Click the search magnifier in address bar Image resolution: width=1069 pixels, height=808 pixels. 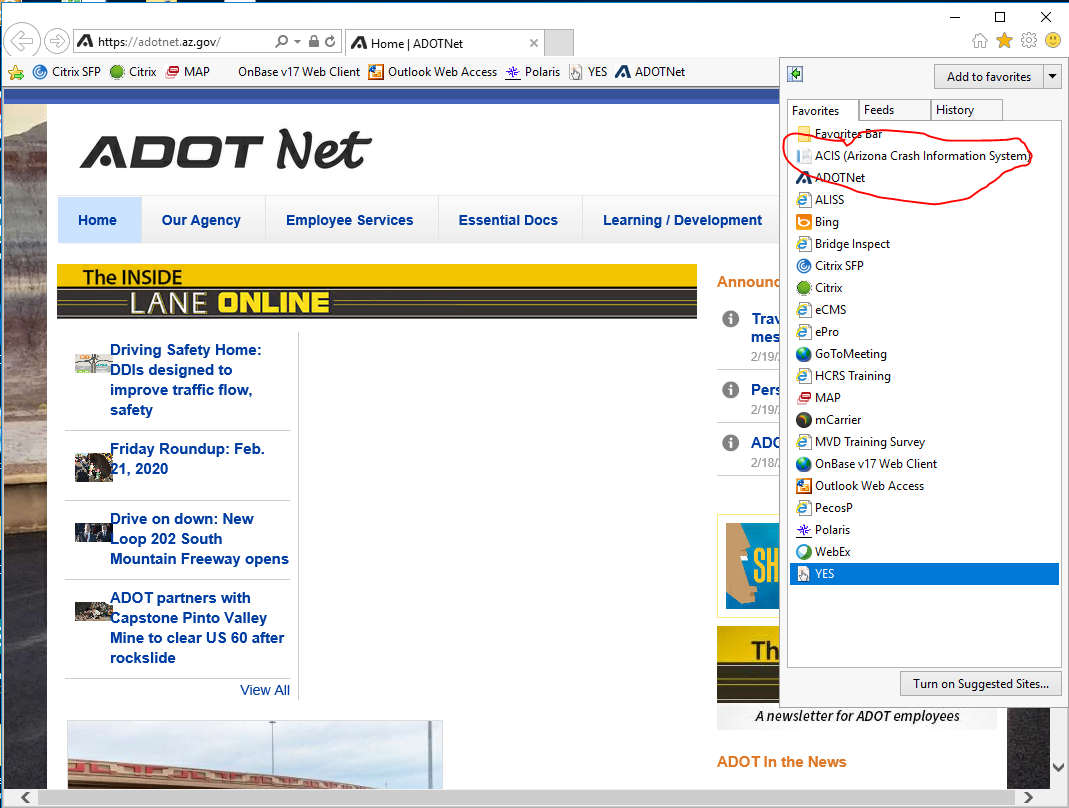282,42
